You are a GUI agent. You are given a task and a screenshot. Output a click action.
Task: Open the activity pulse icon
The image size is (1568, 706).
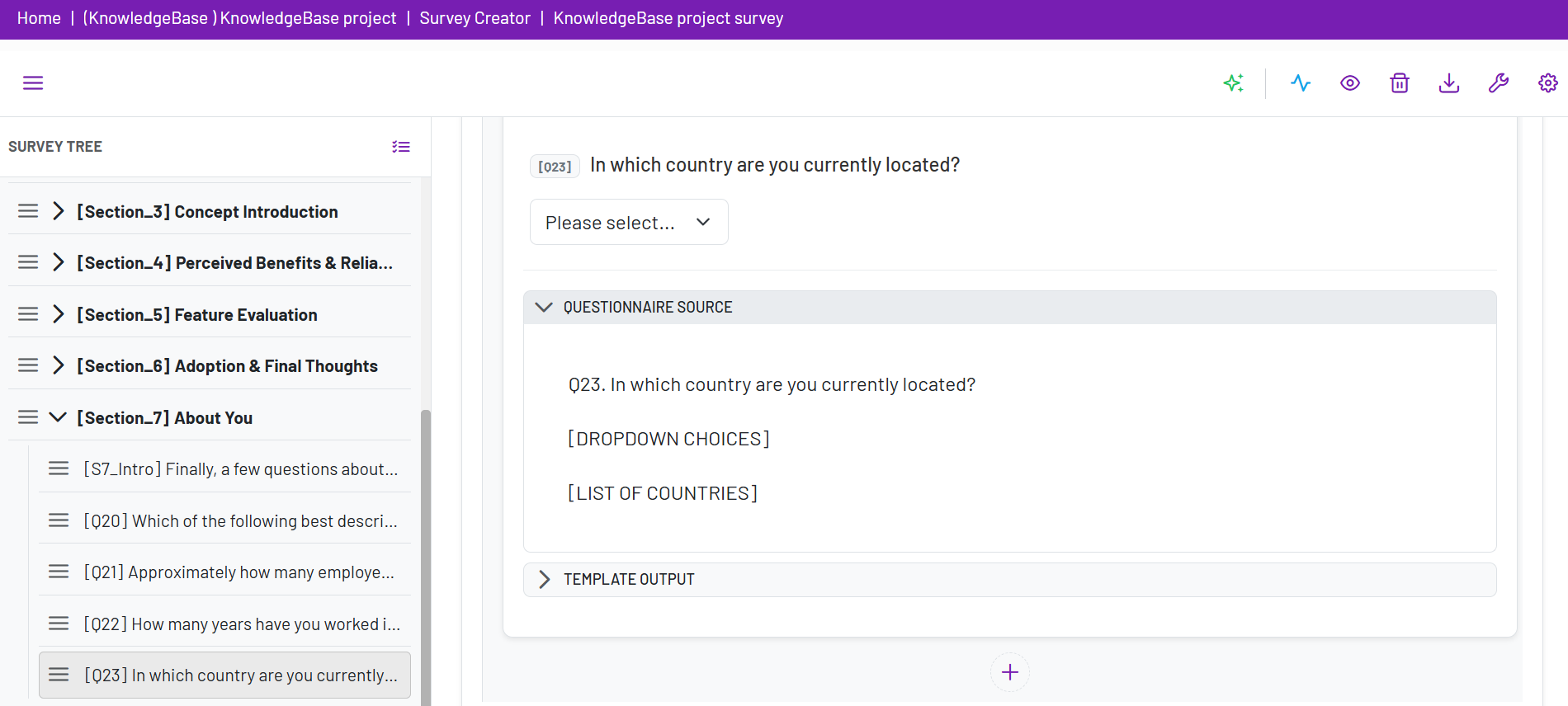point(1301,82)
